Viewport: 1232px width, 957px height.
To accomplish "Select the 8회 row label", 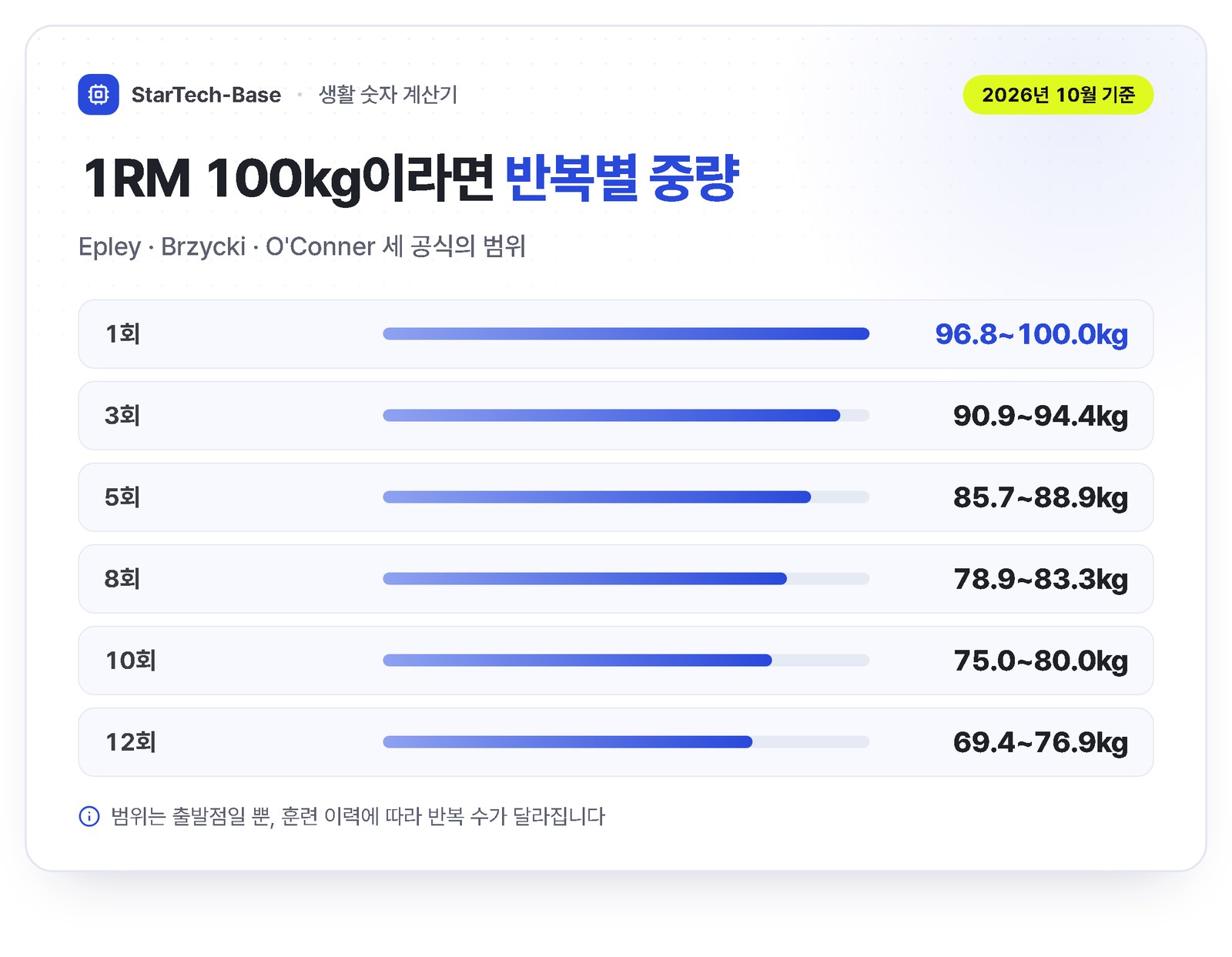I will [x=122, y=579].
